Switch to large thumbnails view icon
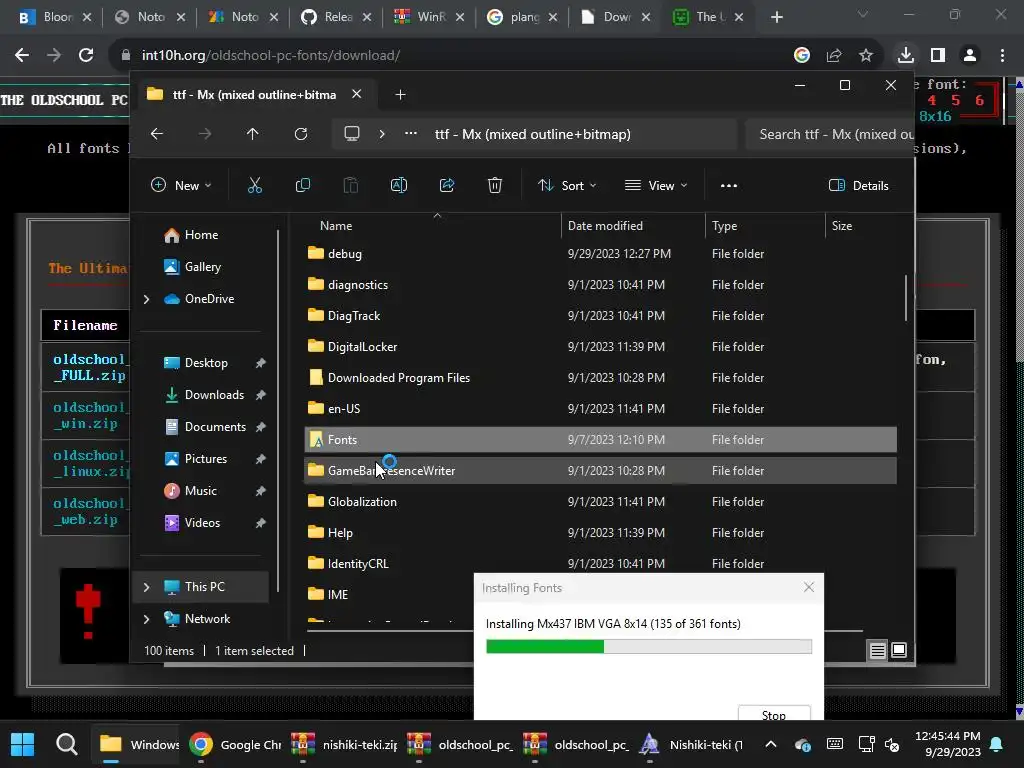 (899, 650)
